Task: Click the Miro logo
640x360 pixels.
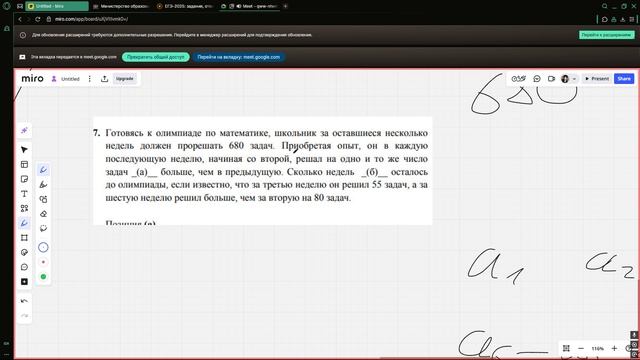Action: click(32, 78)
